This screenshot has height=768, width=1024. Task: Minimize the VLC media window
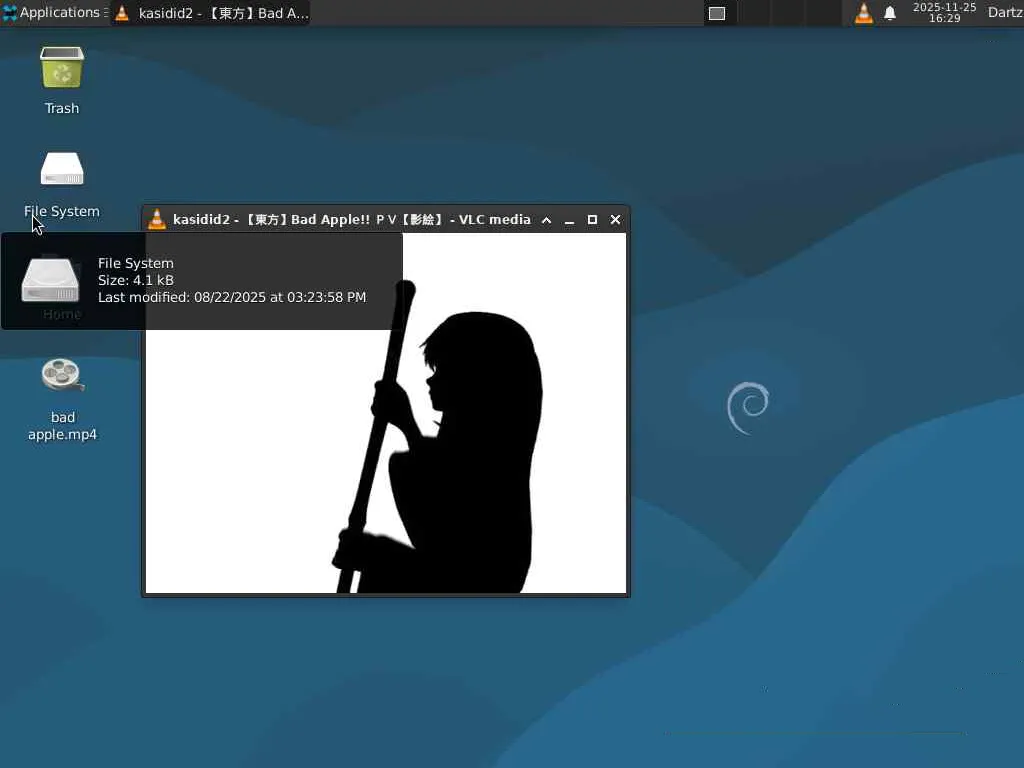click(569, 220)
